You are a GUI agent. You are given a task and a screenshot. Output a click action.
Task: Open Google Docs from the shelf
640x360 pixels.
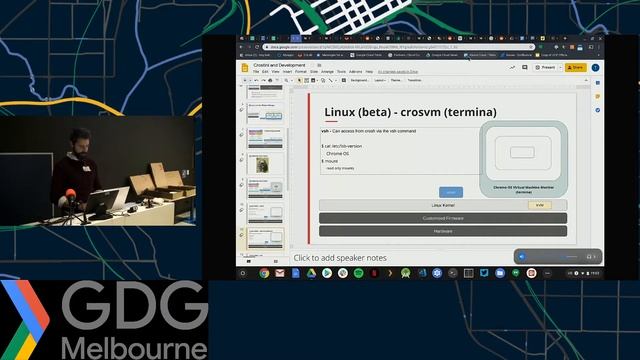point(296,273)
